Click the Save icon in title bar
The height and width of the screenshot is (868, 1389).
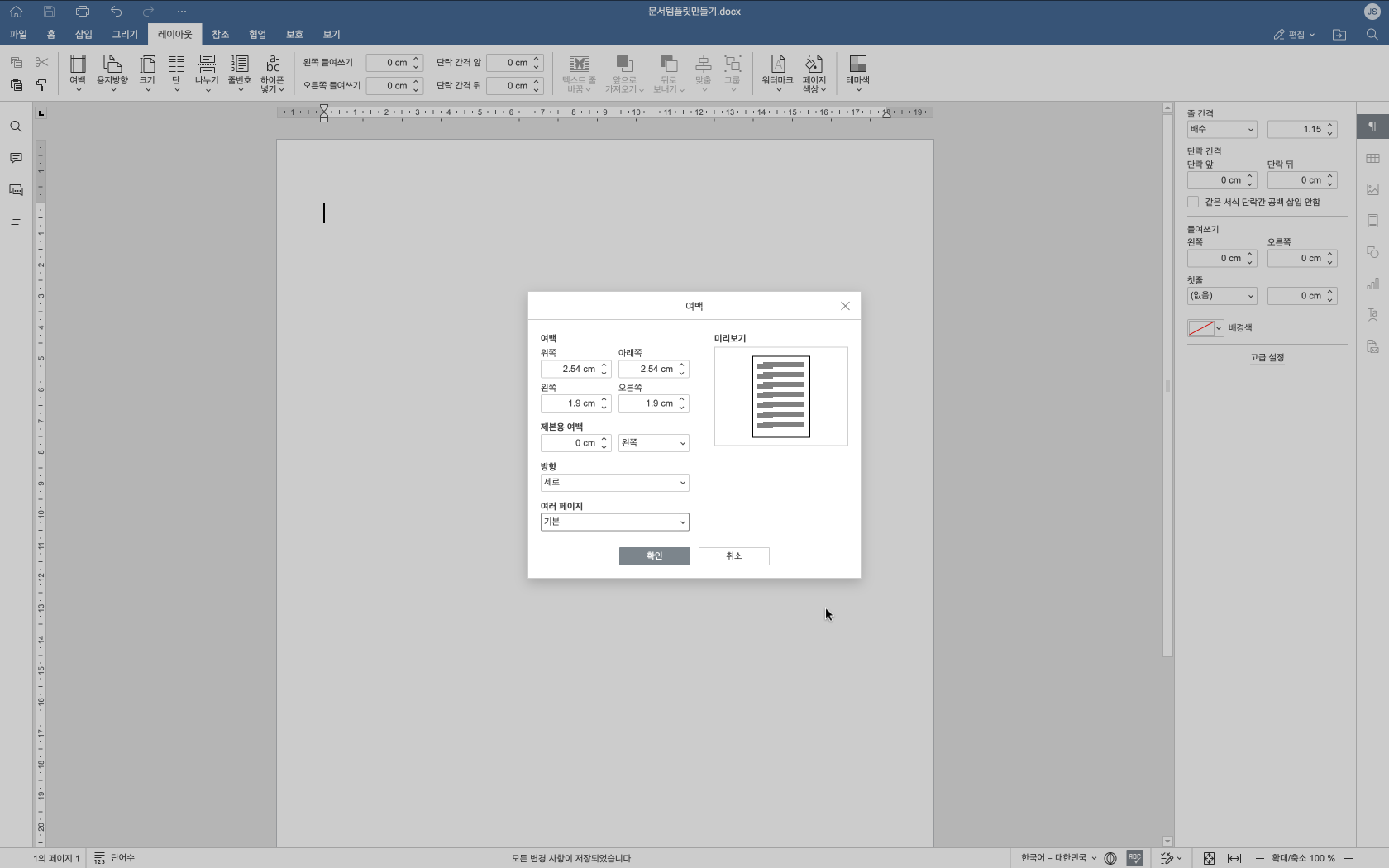pos(49,12)
